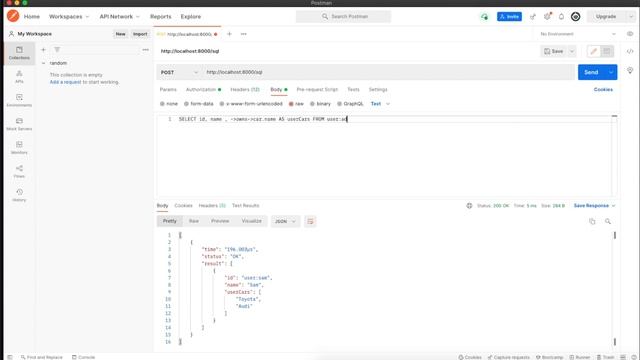Click the Invite button
Screen dimensions: 640x360
pyautogui.click(x=509, y=17)
